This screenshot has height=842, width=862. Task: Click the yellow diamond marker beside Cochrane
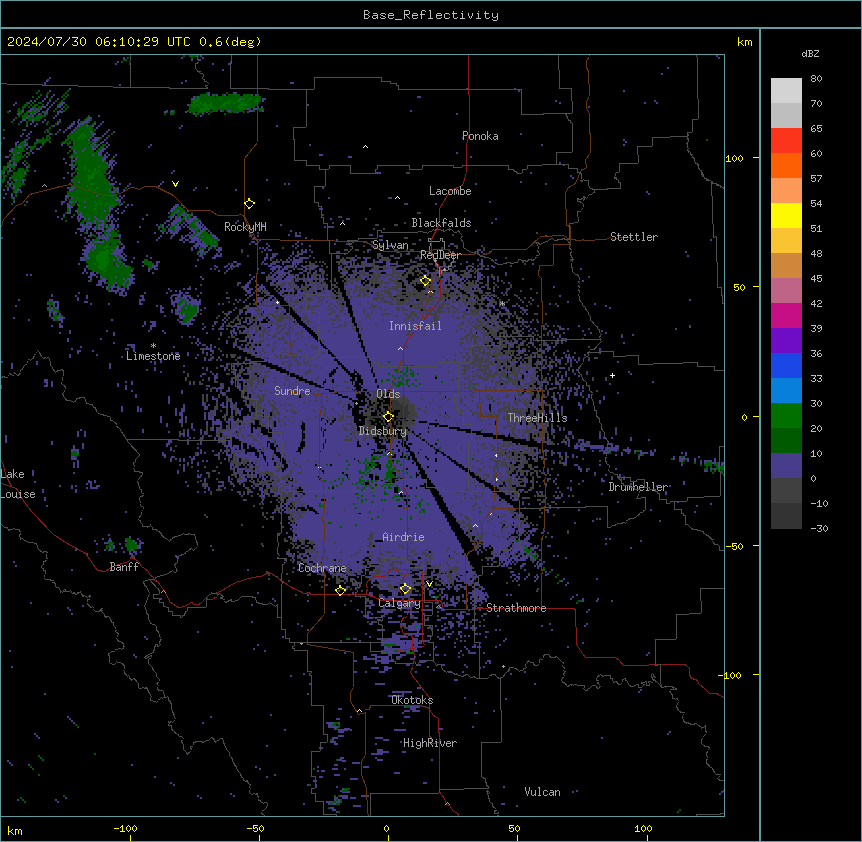[340, 590]
